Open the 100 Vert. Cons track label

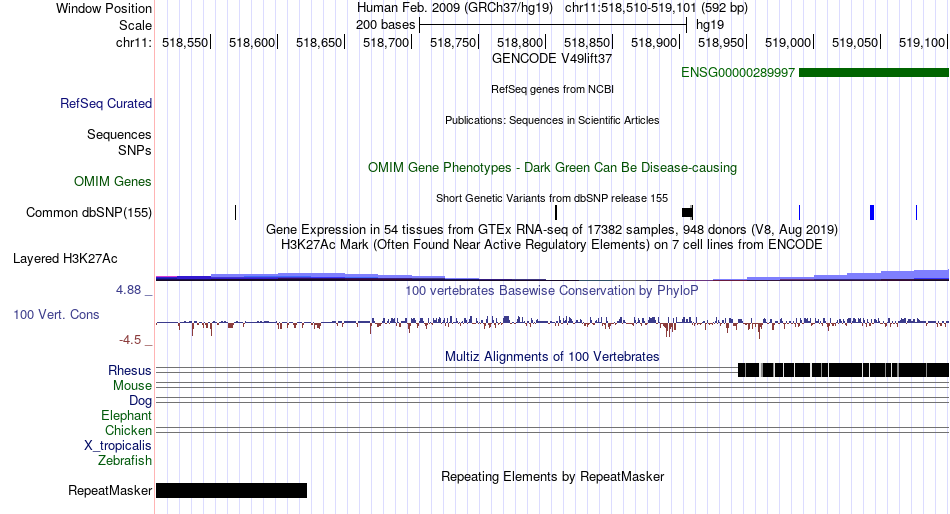56,315
